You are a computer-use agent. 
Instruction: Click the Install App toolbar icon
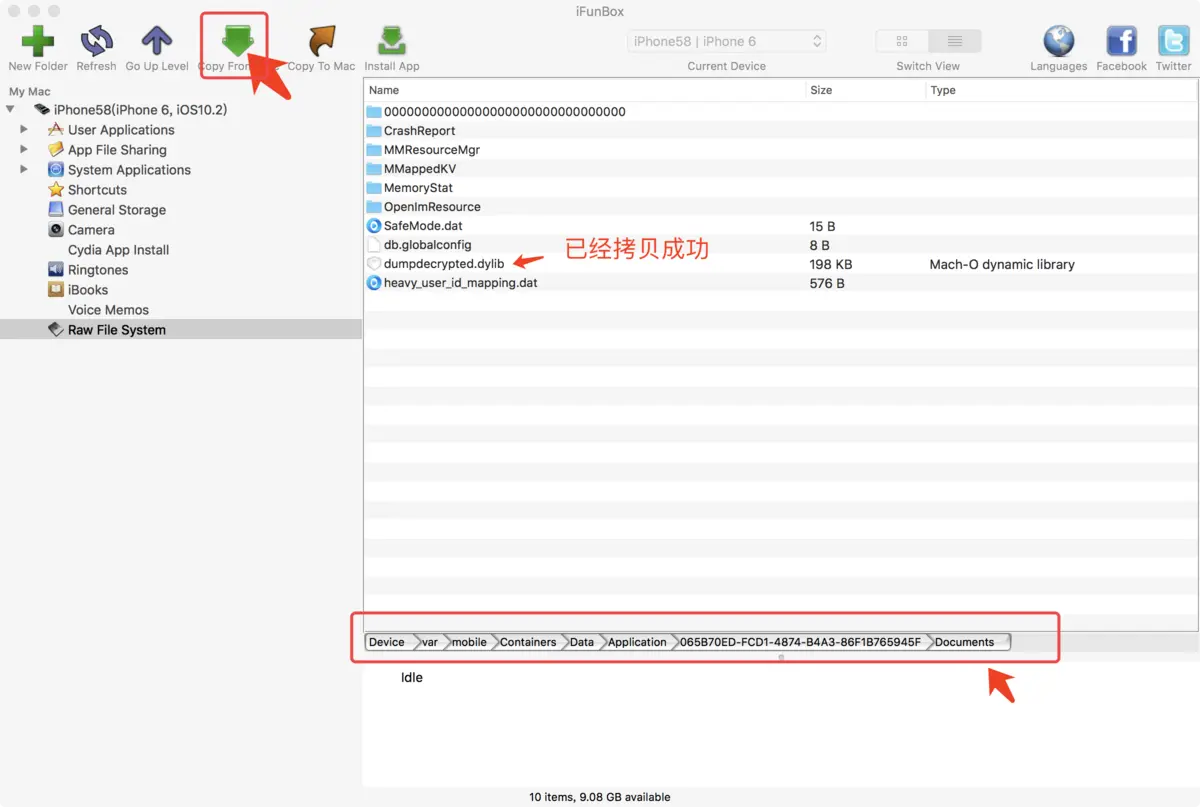392,41
